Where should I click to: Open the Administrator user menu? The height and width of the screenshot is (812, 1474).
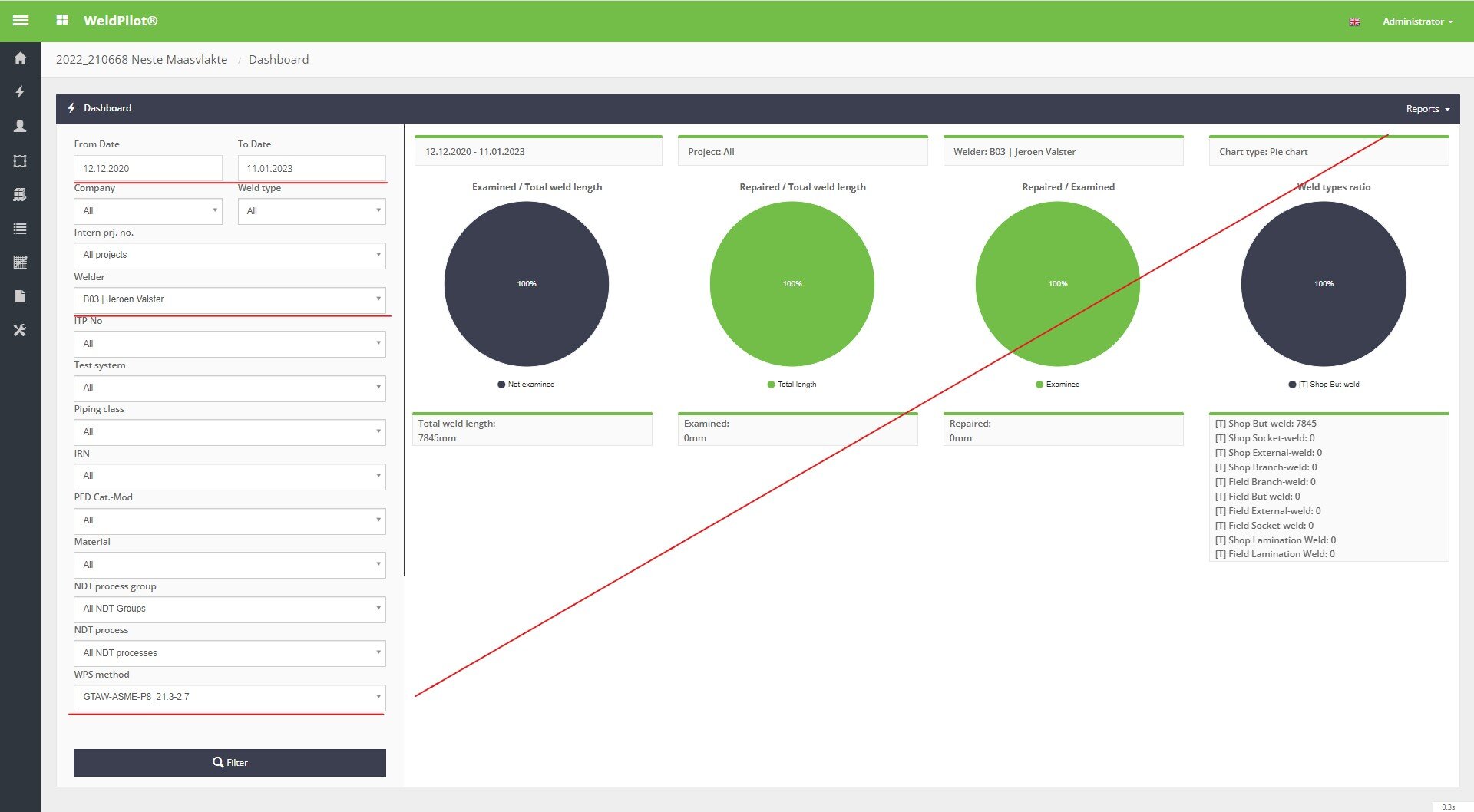pos(1416,21)
